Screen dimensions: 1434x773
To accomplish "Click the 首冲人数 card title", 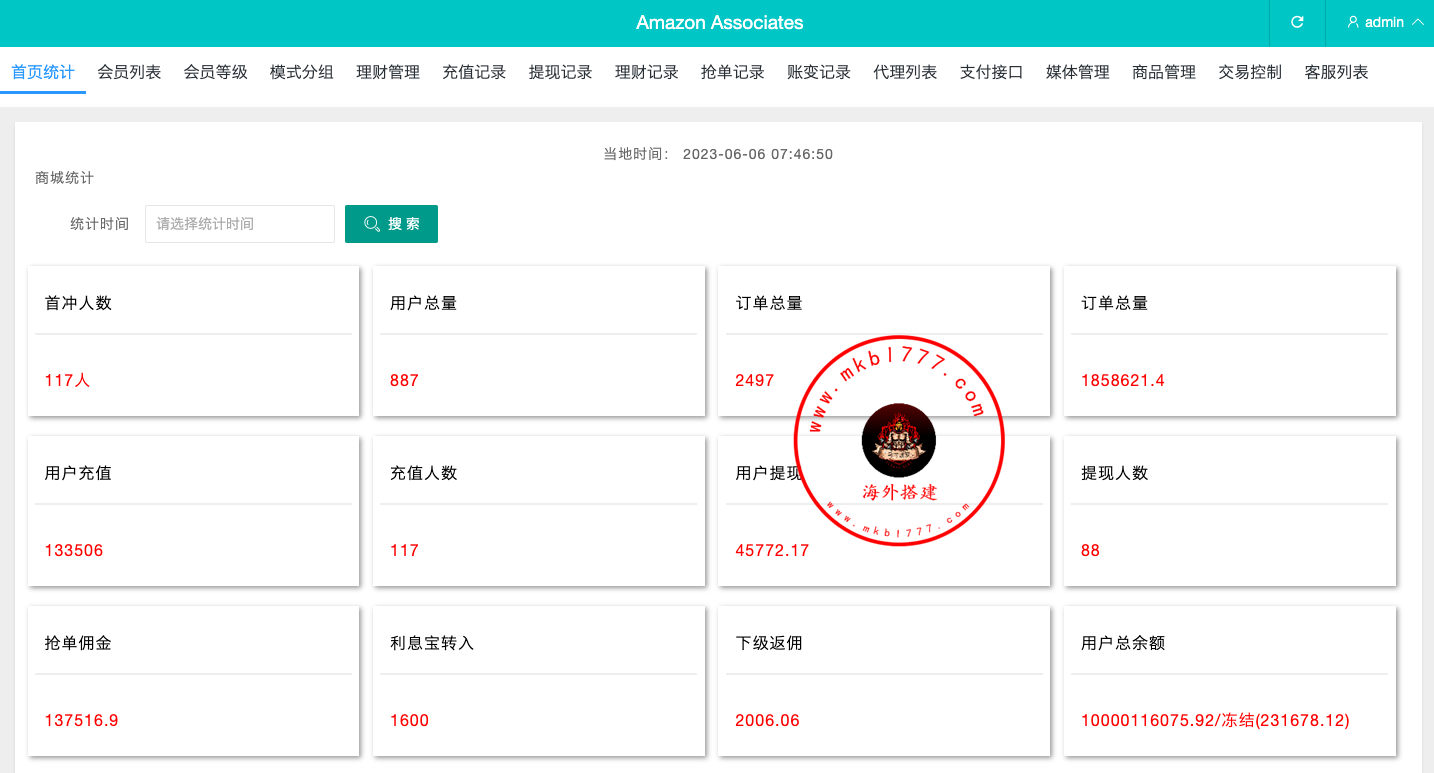I will (x=78, y=303).
